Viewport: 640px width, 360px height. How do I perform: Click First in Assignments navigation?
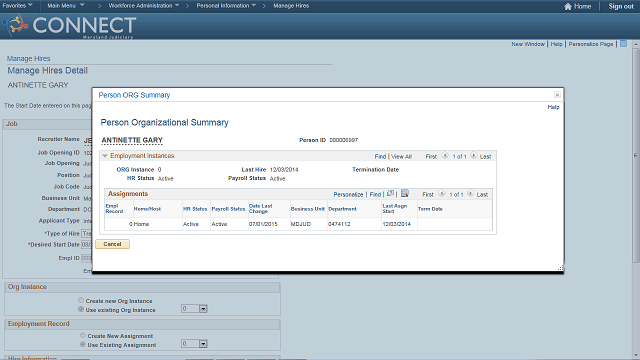(428, 194)
